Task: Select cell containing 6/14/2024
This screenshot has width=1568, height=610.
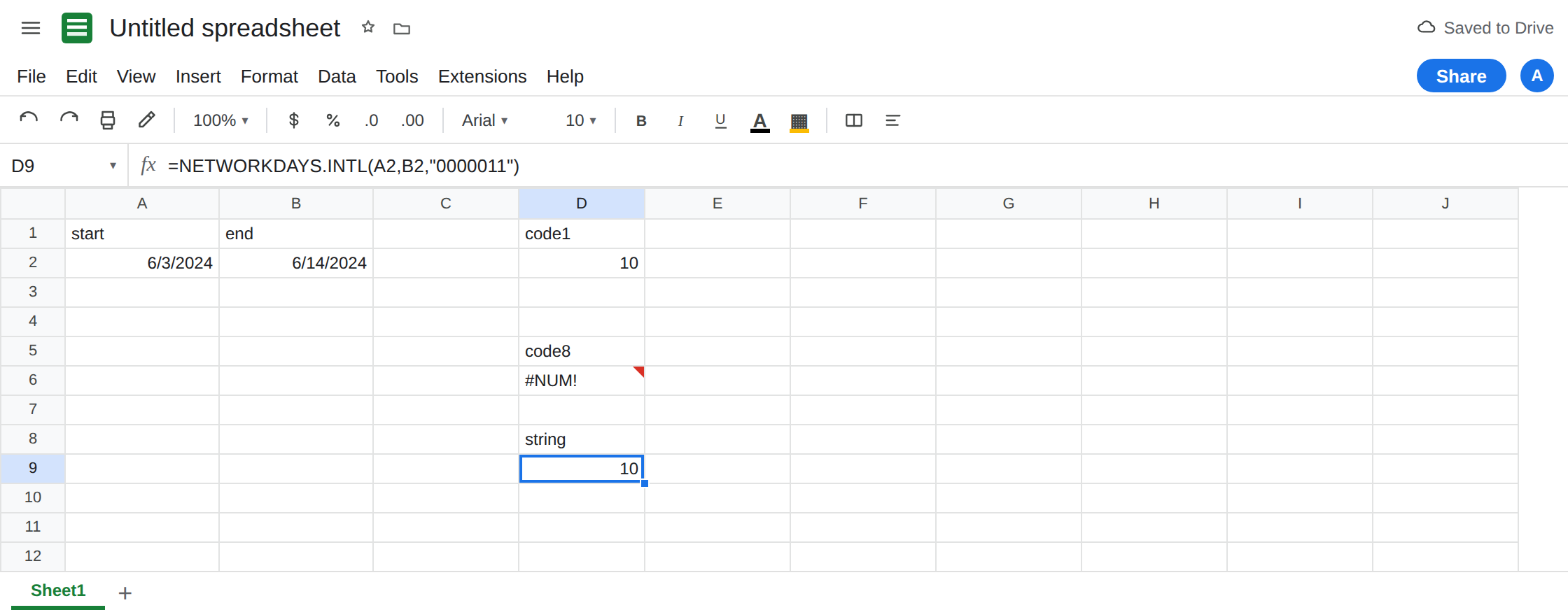Action: tap(296, 263)
